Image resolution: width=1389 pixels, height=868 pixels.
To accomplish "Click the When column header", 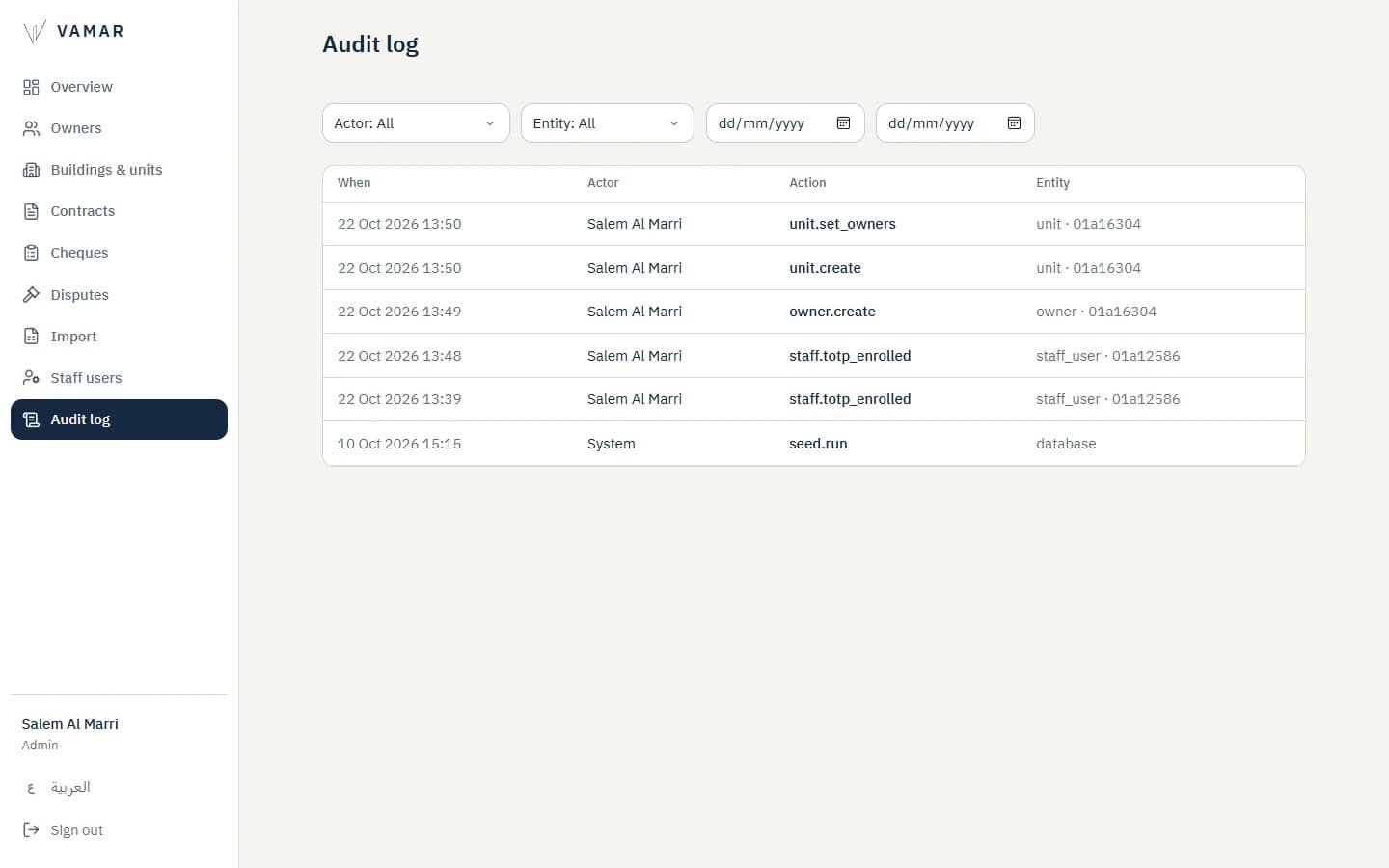I will [354, 183].
